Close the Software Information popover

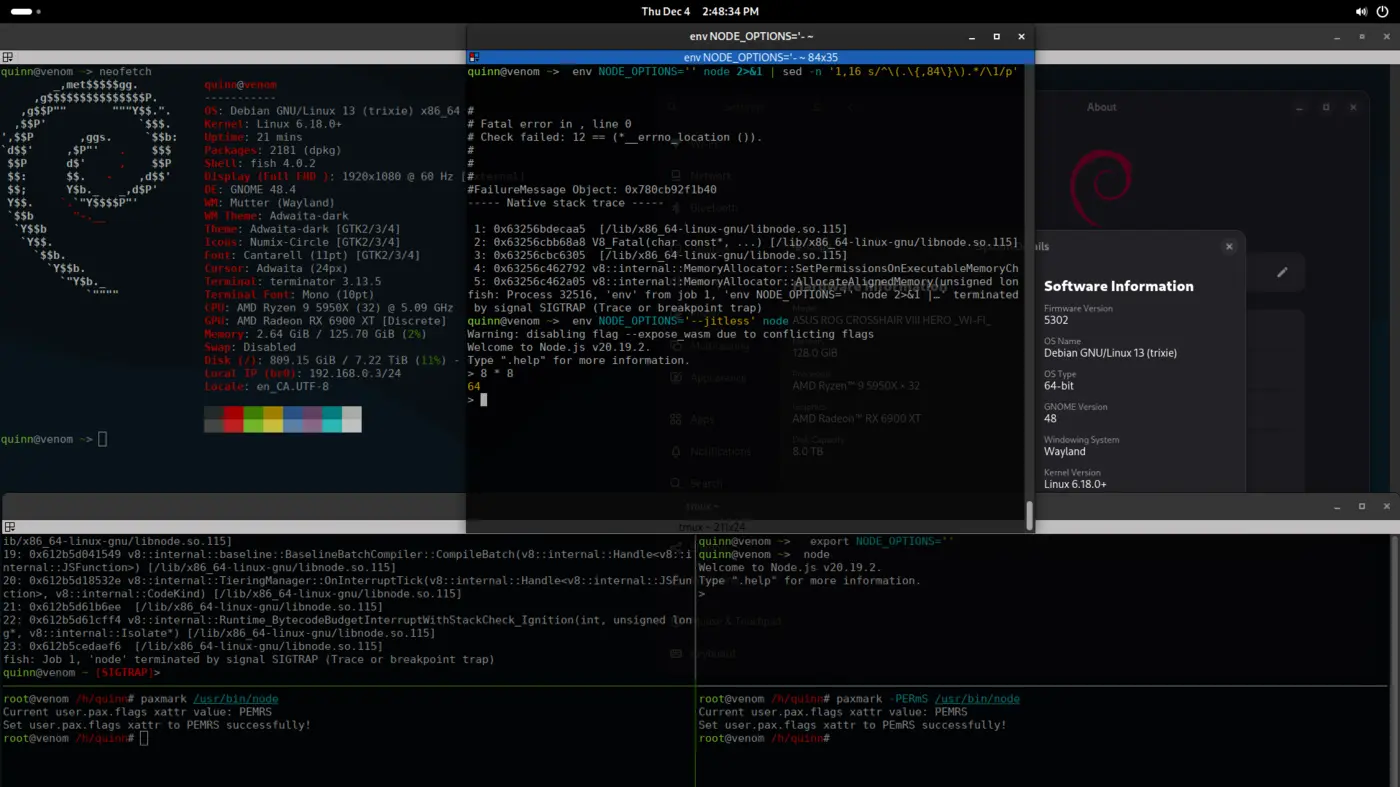(x=1229, y=246)
